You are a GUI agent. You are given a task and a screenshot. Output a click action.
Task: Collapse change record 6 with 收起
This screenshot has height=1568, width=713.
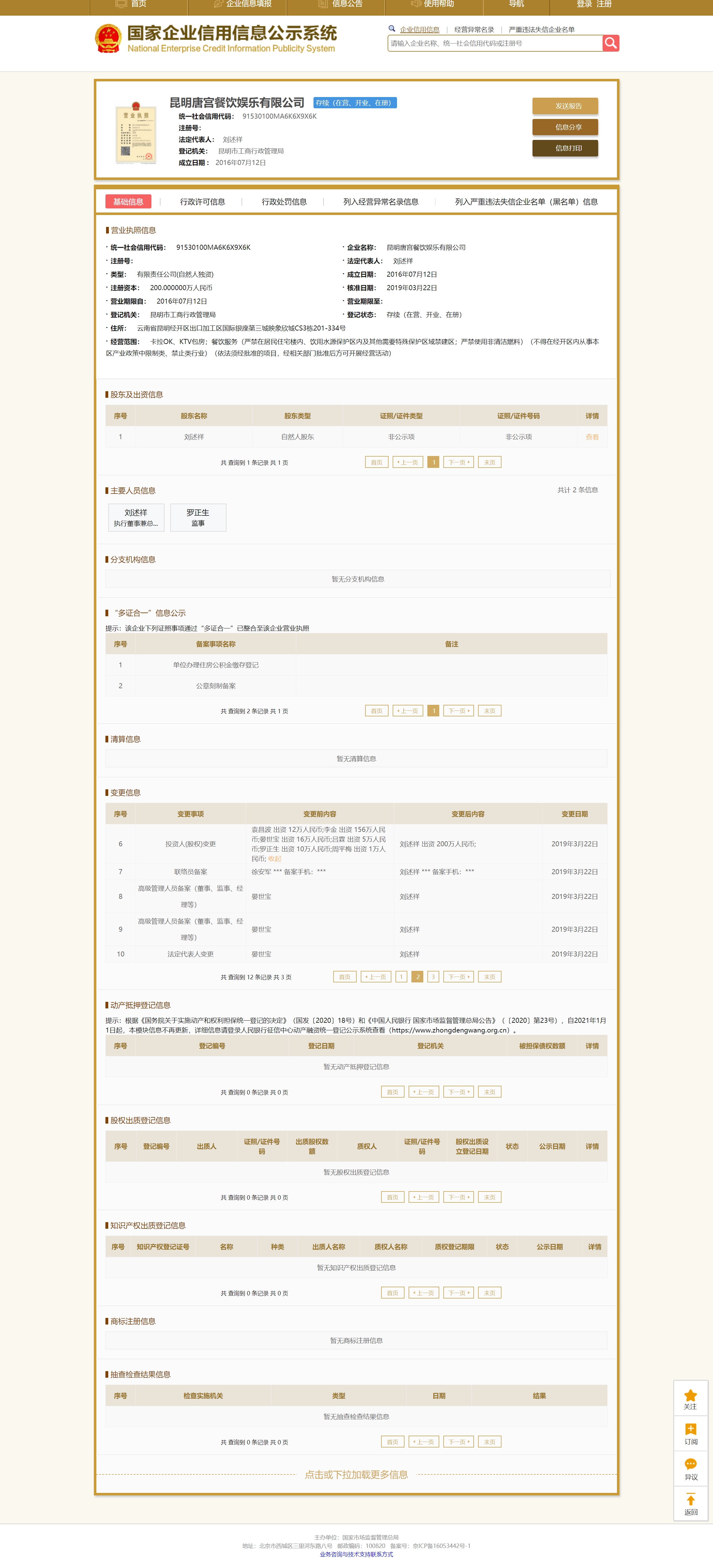[274, 858]
